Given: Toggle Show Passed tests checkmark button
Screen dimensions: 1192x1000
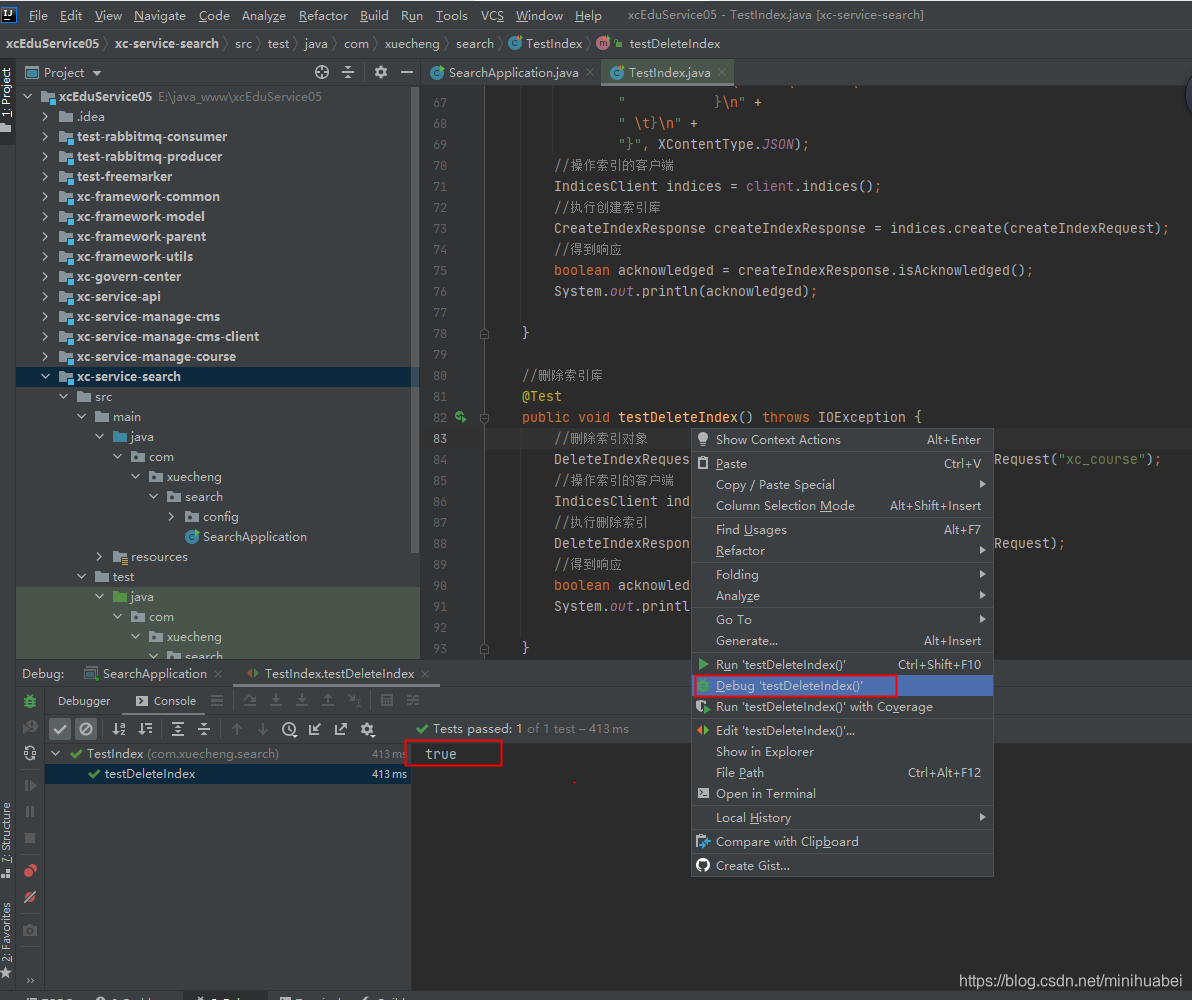Looking at the screenshot, I should point(60,729).
